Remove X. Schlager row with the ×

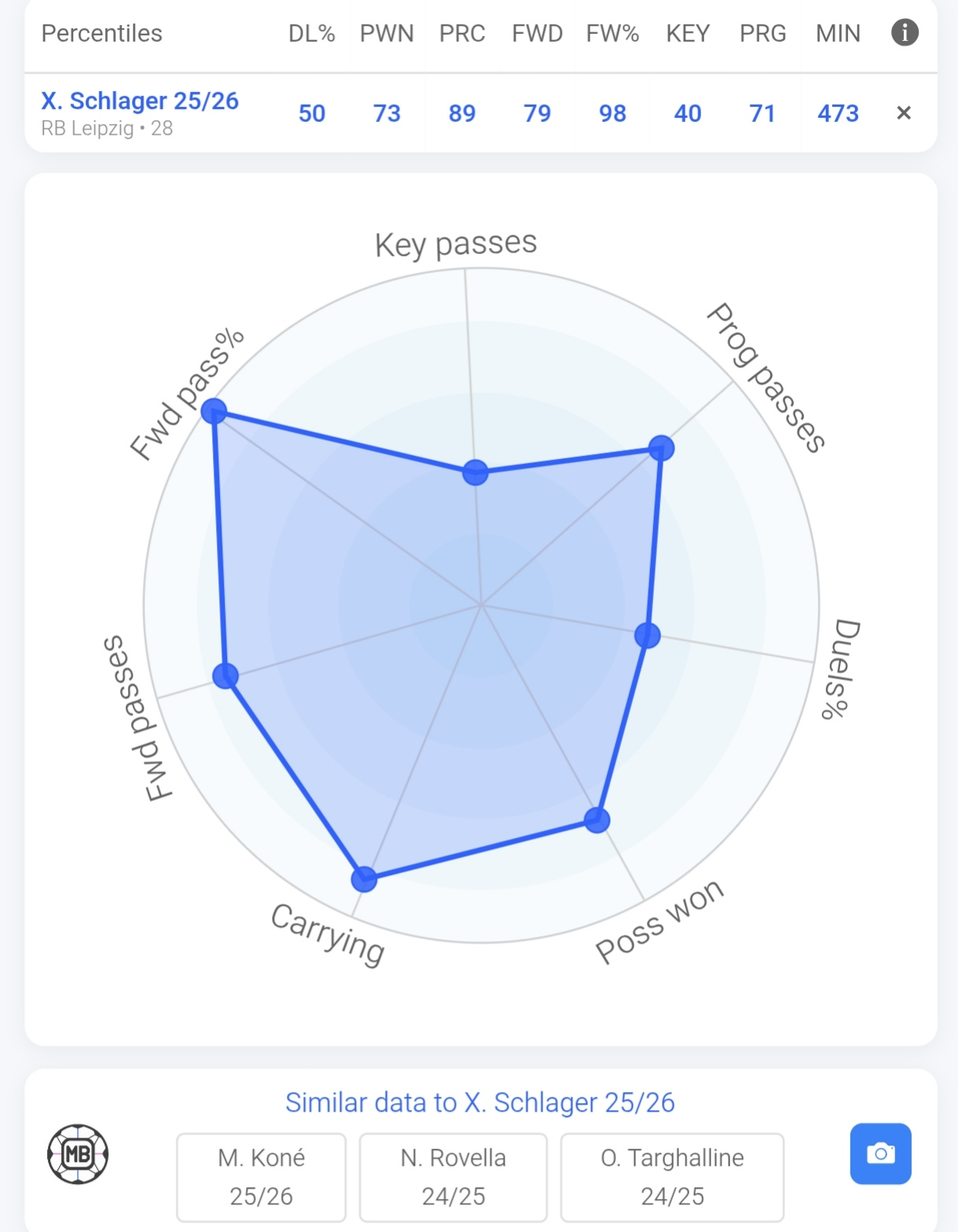pyautogui.click(x=904, y=113)
